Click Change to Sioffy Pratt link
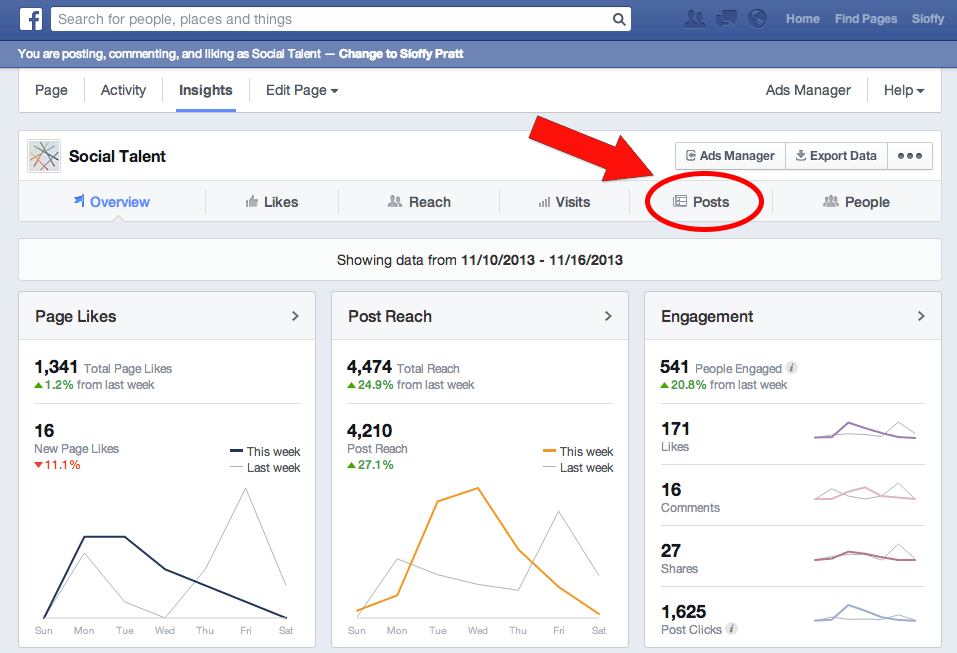 (401, 54)
